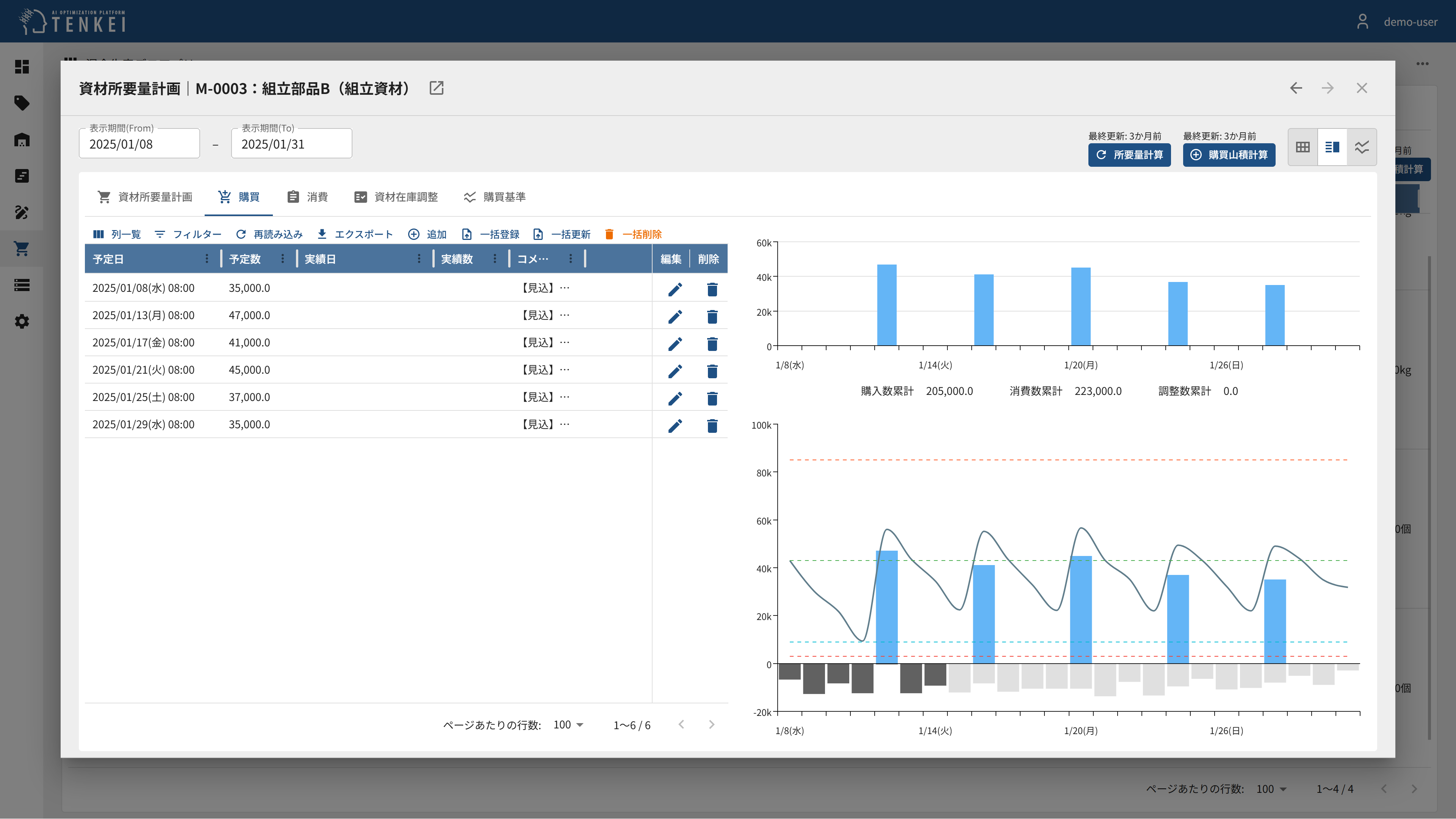Go to the previous material with the left arrow
This screenshot has width=1456, height=819.
click(x=1296, y=88)
